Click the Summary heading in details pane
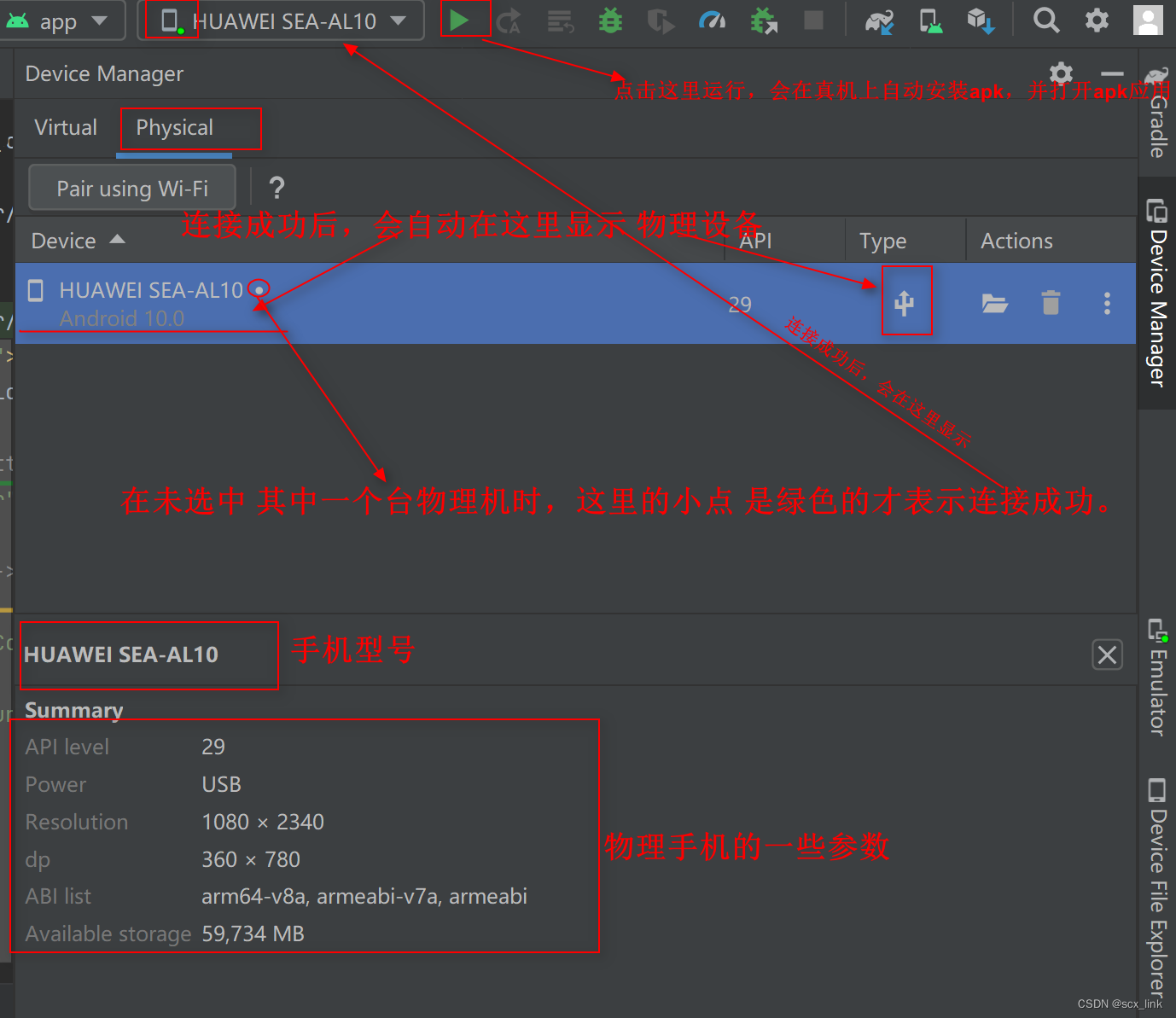 coord(73,710)
